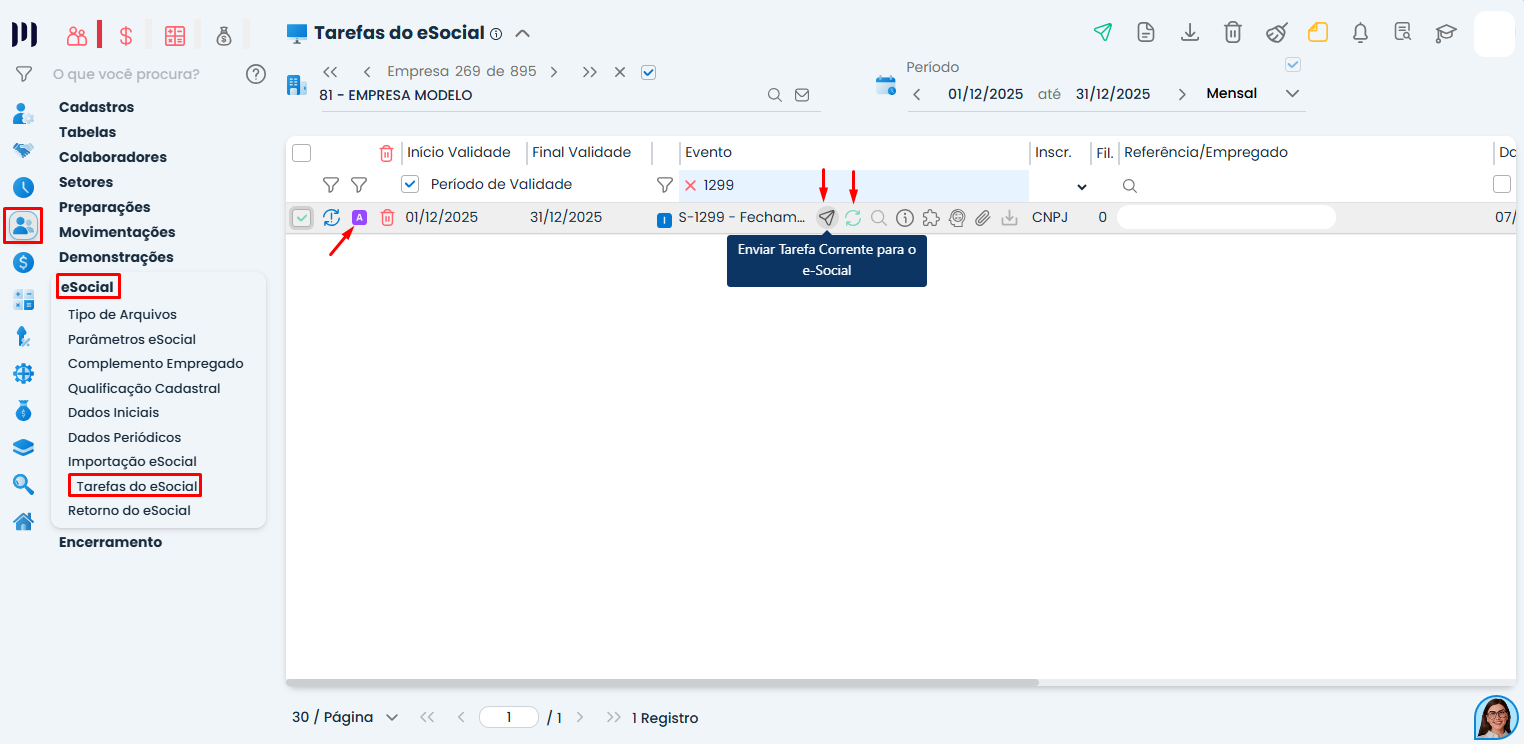This screenshot has height=744, width=1524.
Task: Open the info icon in the S-1299 row
Action: [905, 217]
